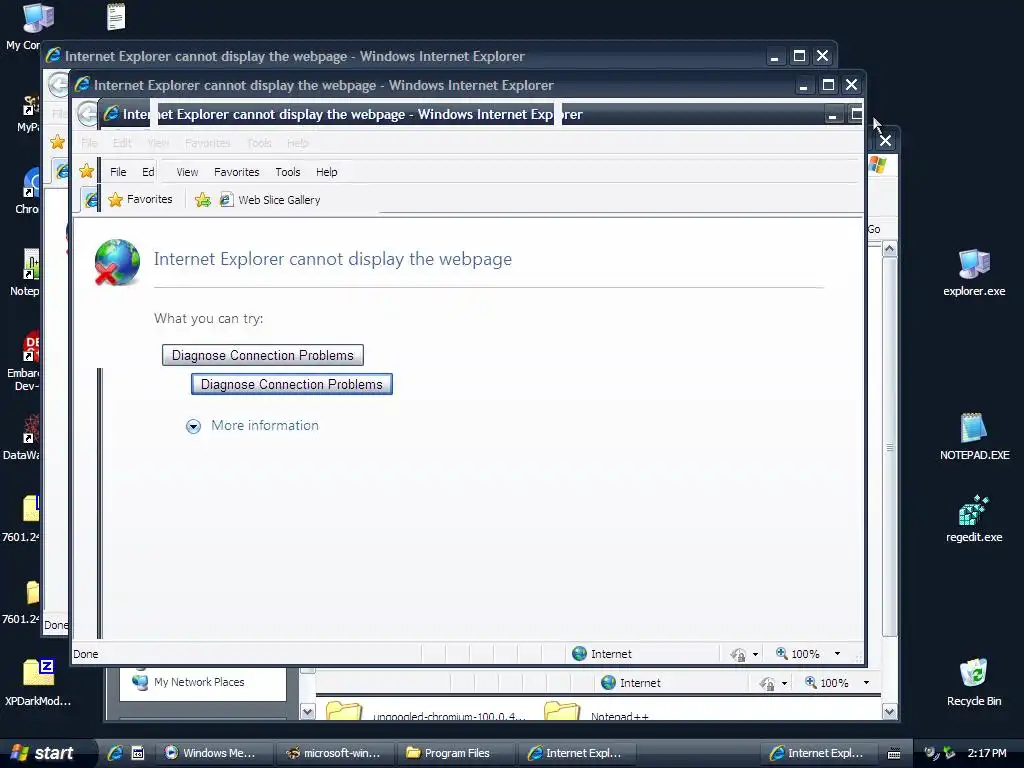Viewport: 1024px width, 768px height.
Task: Switch to the Internet Expl... taskbar button beside Program Files
Action: pos(575,753)
